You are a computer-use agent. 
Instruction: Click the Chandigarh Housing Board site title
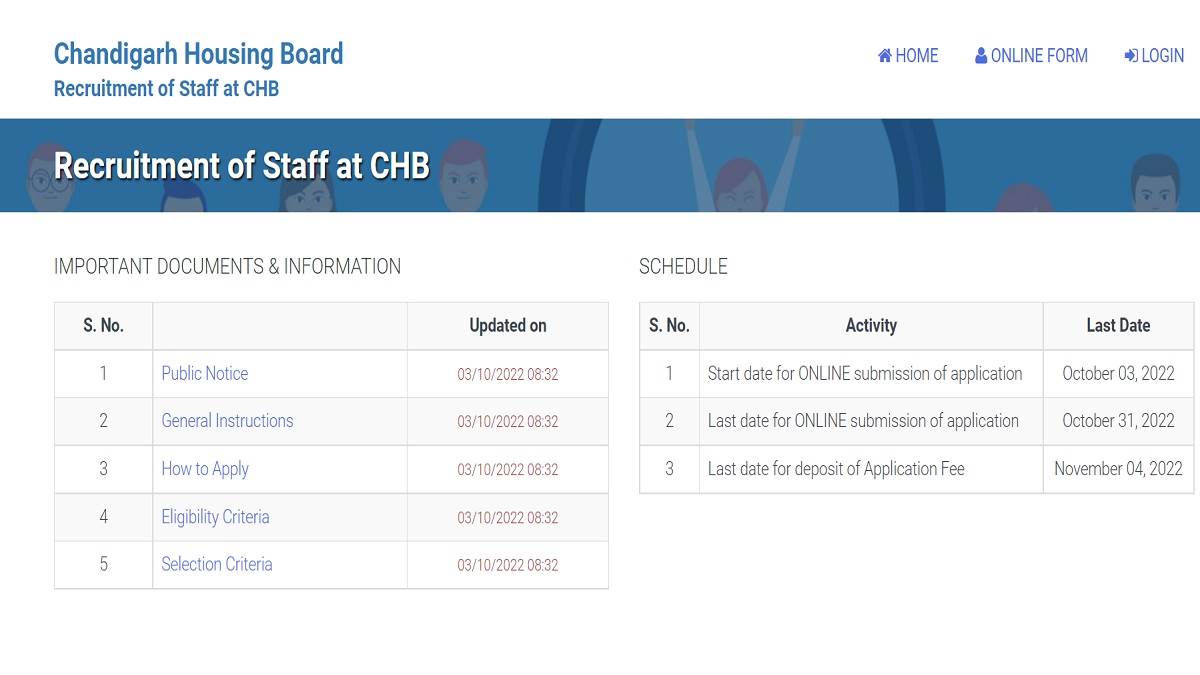[x=198, y=54]
